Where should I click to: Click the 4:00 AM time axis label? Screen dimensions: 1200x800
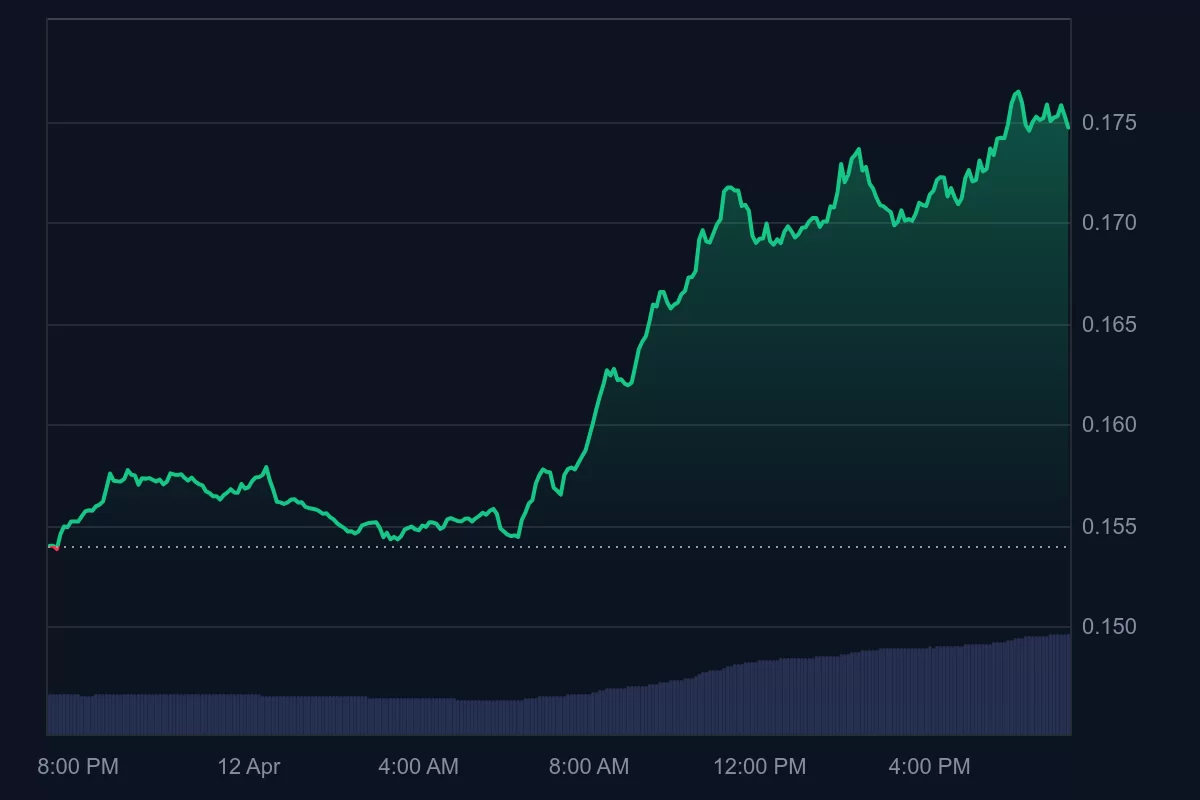point(418,767)
